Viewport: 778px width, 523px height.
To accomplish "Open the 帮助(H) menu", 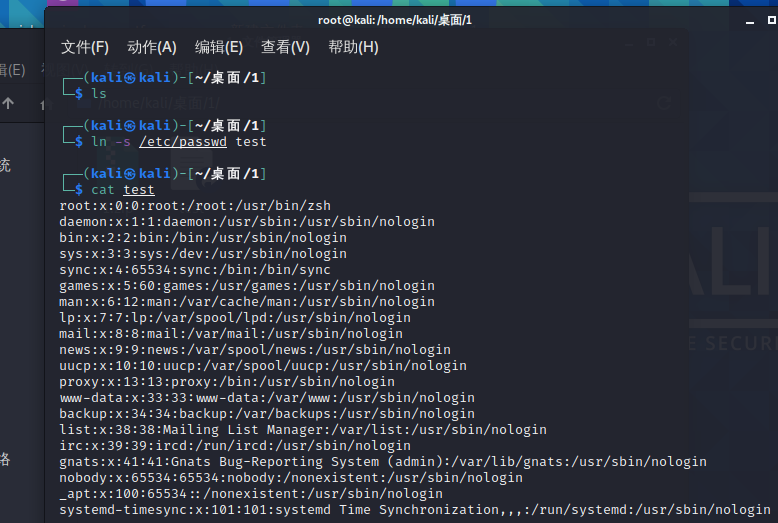I will click(353, 47).
